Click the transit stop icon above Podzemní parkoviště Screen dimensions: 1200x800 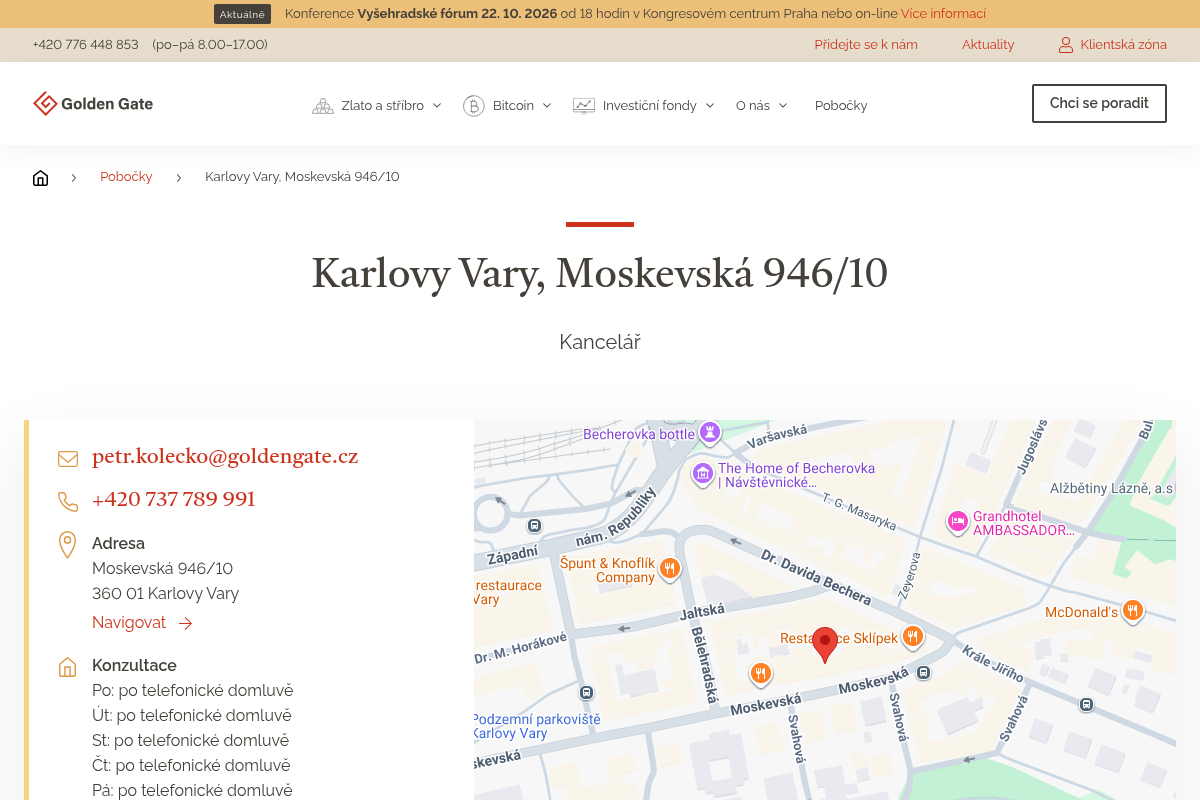tap(586, 692)
